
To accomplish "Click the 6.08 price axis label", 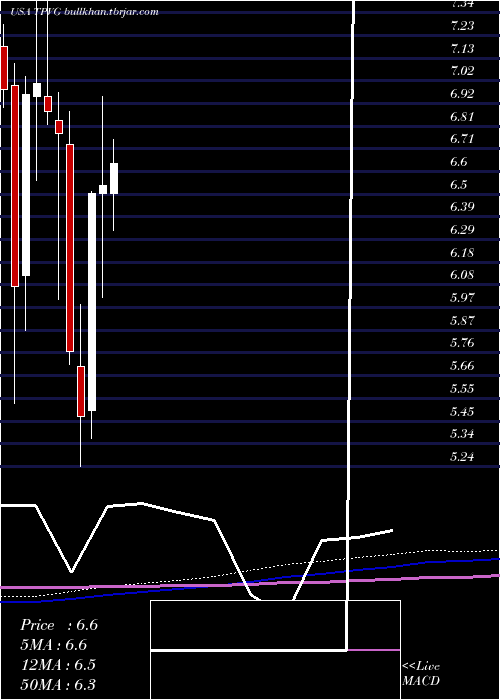I will [462, 275].
